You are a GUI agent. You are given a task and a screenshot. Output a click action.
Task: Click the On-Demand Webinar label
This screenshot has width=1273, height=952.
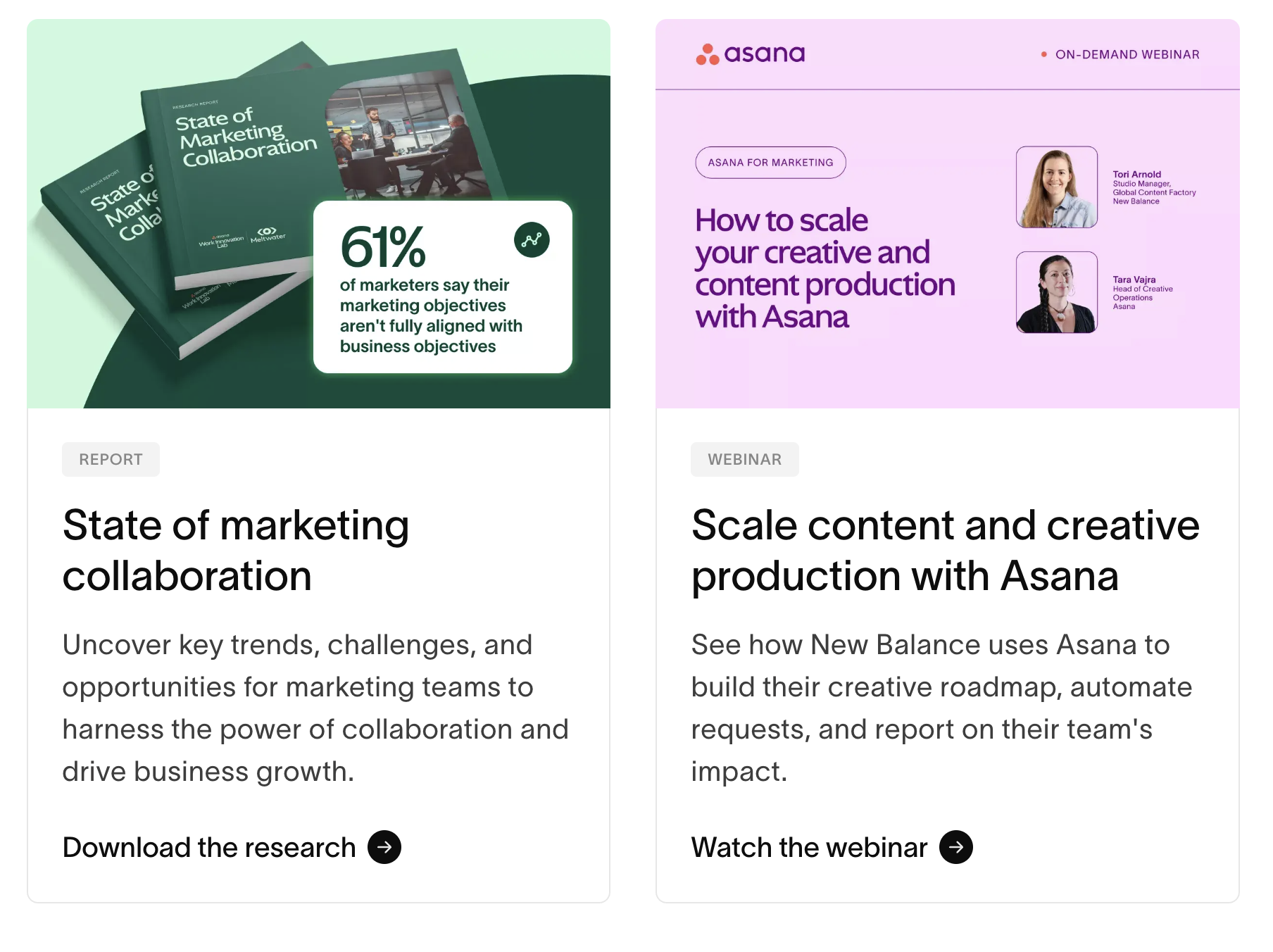pyautogui.click(x=1127, y=54)
